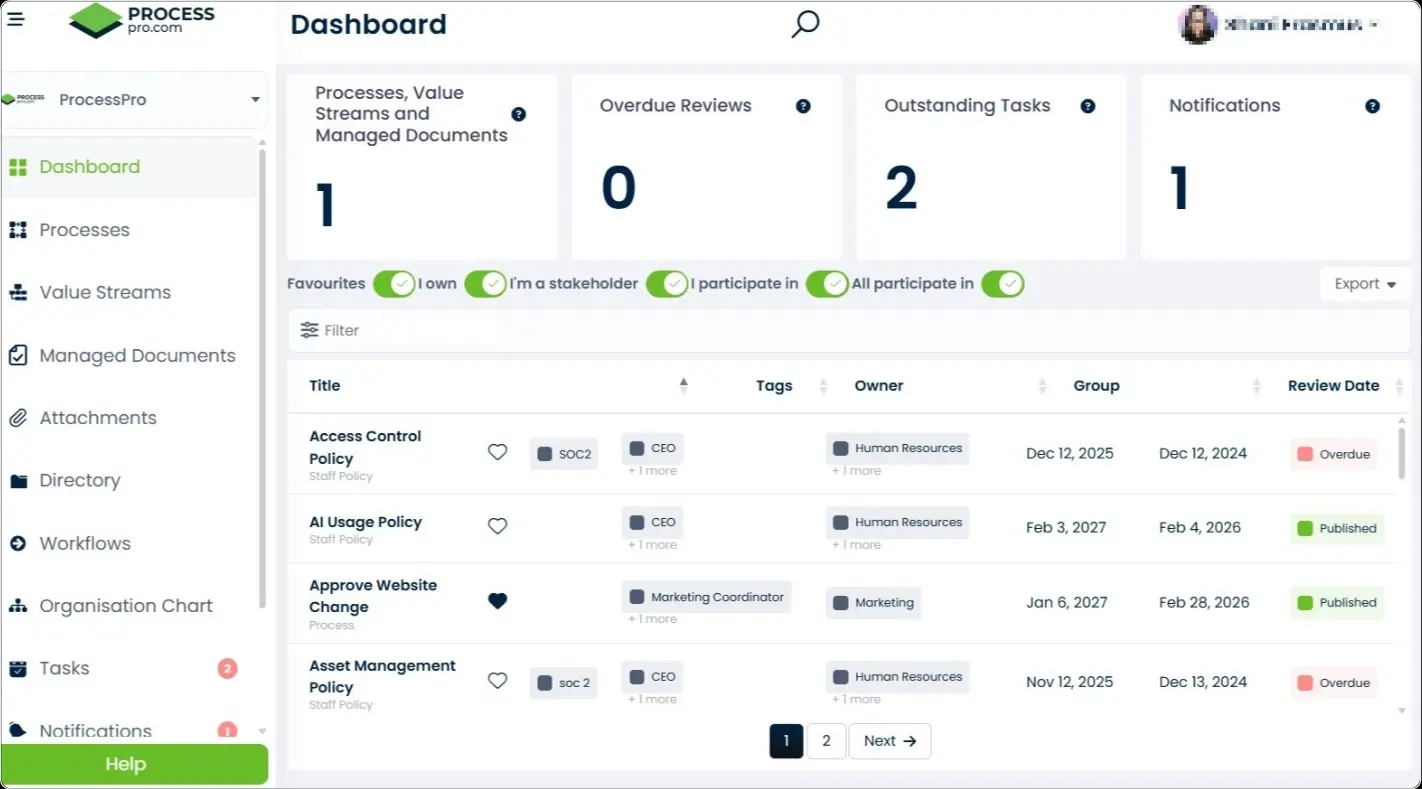The image size is (1422, 789).
Task: Click Overdue Reviews help question icon
Action: click(x=803, y=106)
